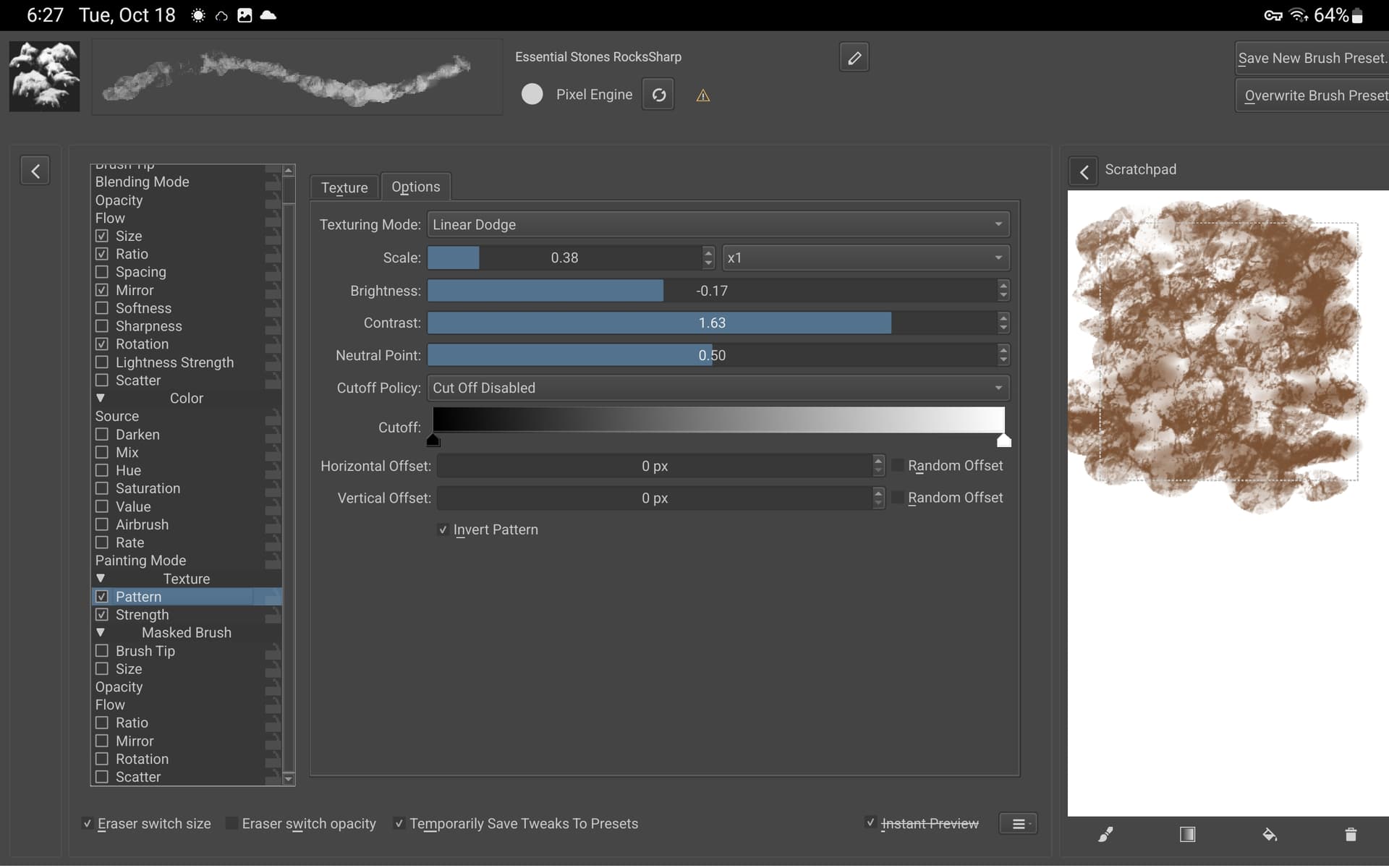The width and height of the screenshot is (1389, 868).
Task: Enable the Spacing checkbox
Action: pos(102,272)
